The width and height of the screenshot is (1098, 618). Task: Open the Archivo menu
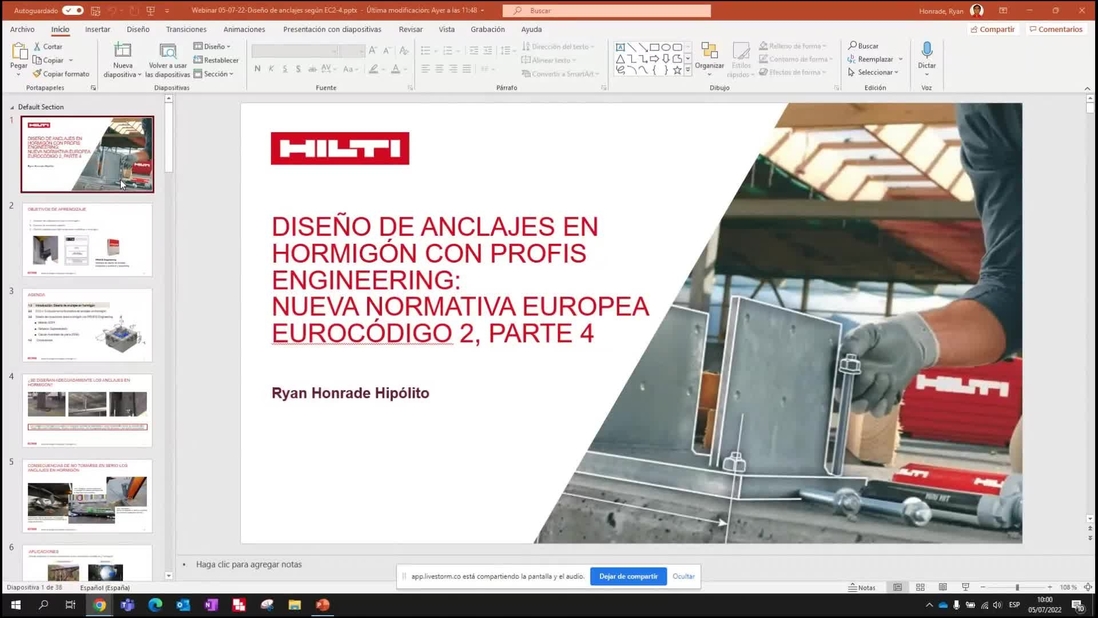pos(22,29)
